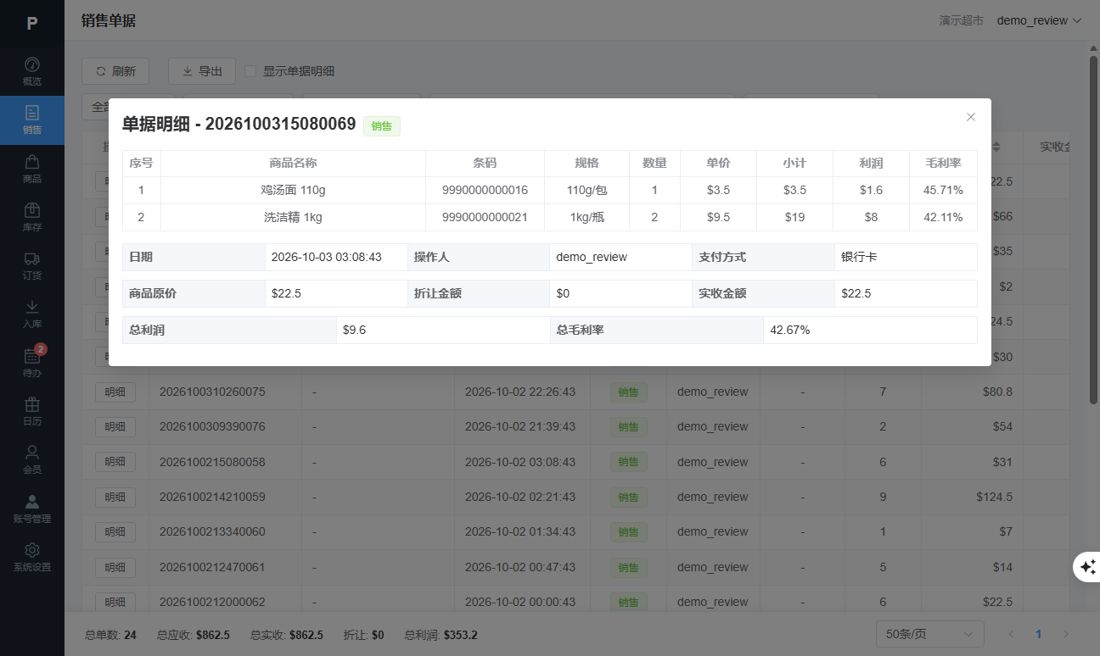Open 明细 for order 2026100212470061
This screenshot has height=656, width=1100.
[115, 567]
